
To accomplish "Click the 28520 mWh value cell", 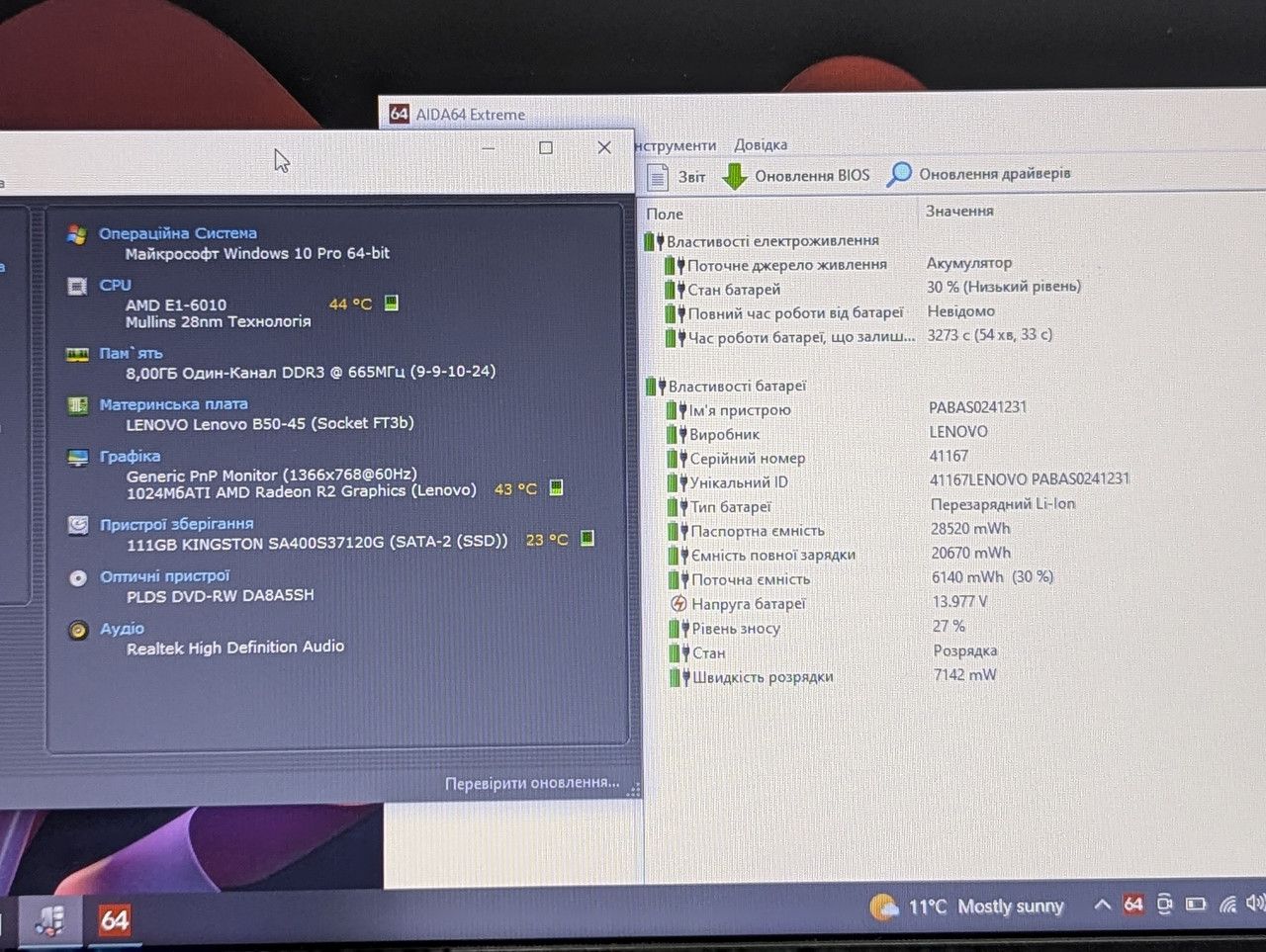I will click(970, 529).
